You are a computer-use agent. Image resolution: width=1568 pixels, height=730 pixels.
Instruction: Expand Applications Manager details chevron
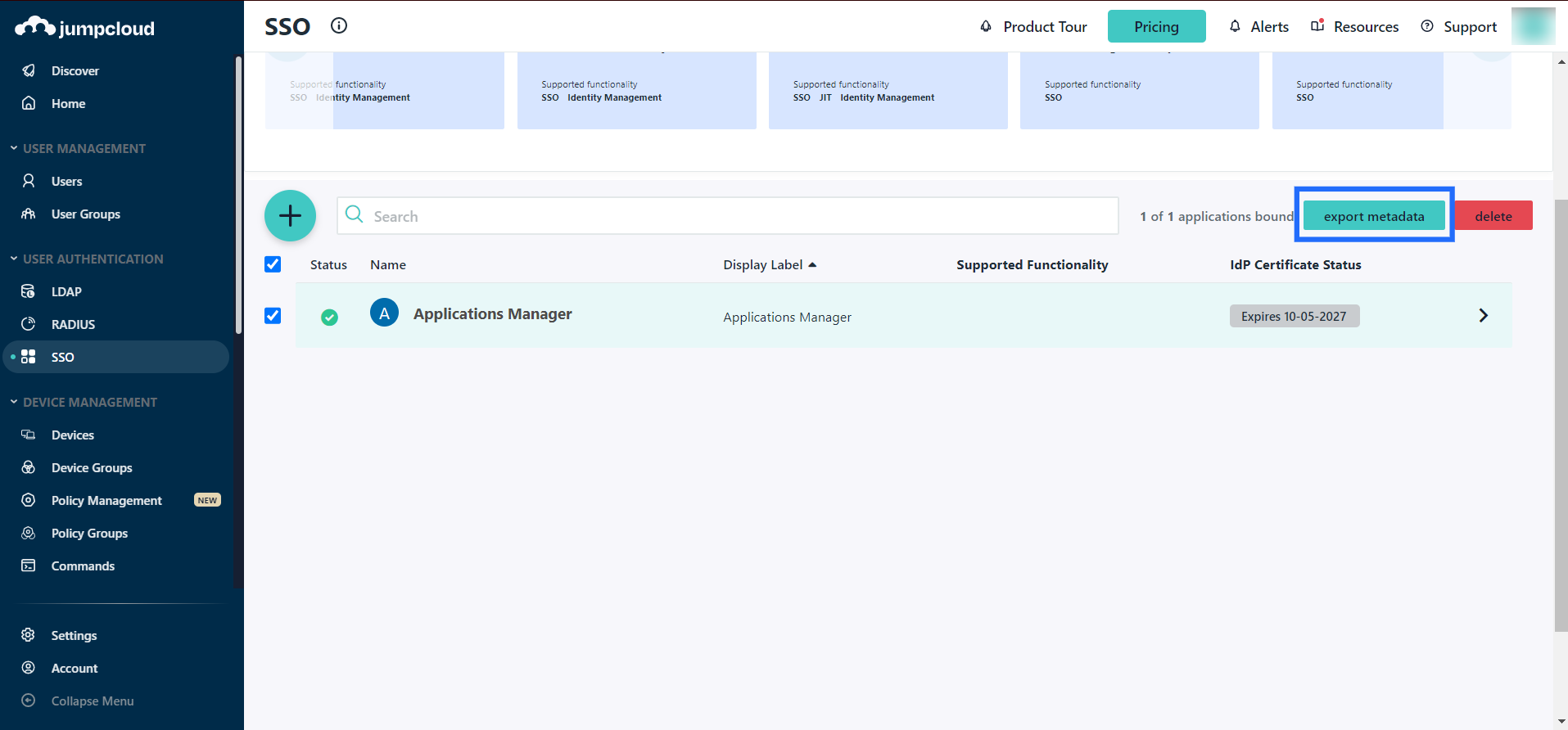(x=1483, y=316)
